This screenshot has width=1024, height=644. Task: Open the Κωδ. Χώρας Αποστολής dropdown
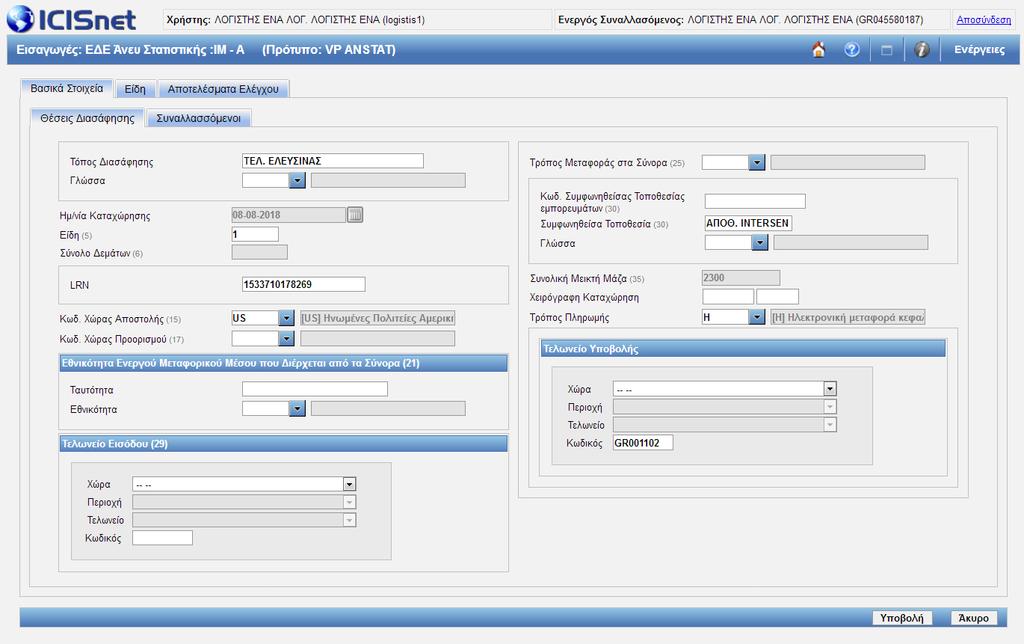click(x=286, y=318)
